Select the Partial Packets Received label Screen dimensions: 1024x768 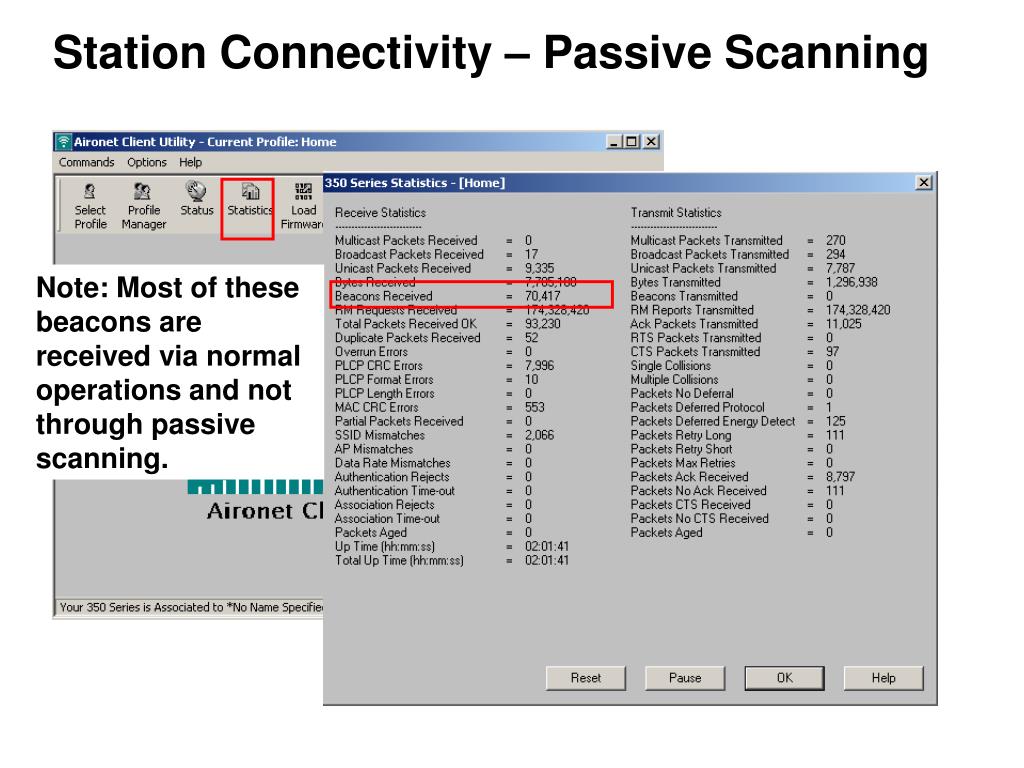(399, 421)
